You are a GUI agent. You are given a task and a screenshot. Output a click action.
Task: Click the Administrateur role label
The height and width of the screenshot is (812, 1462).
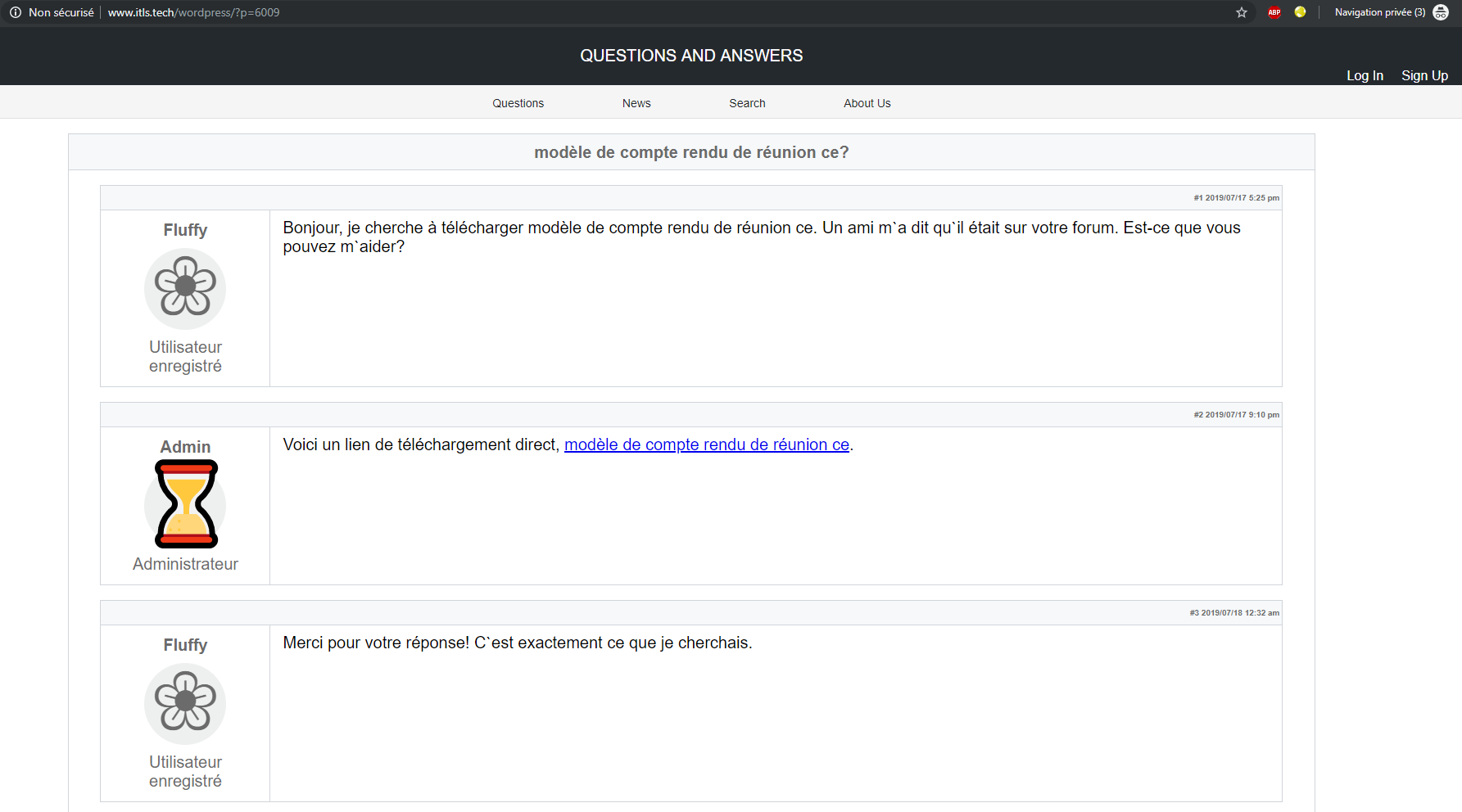point(185,564)
